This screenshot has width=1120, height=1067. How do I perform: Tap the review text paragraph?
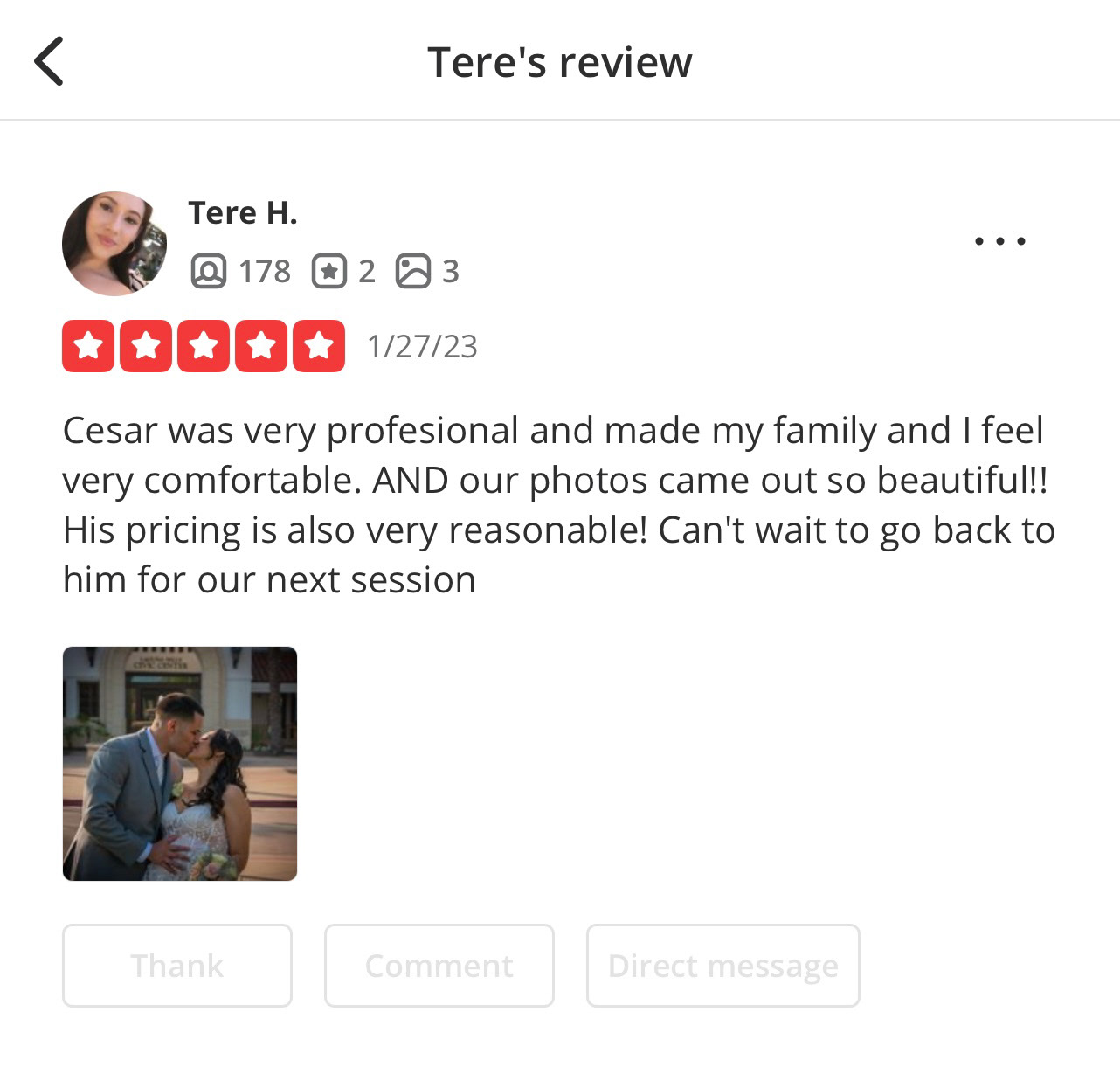click(559, 505)
